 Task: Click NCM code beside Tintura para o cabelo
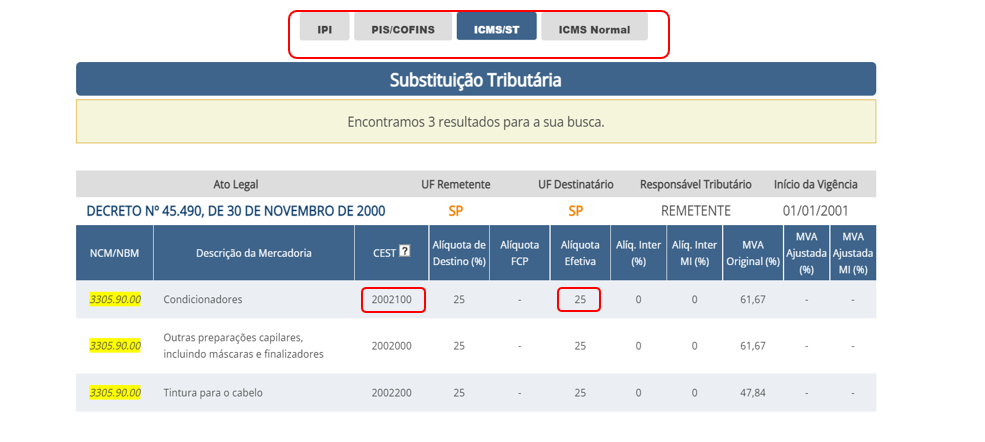[115, 392]
